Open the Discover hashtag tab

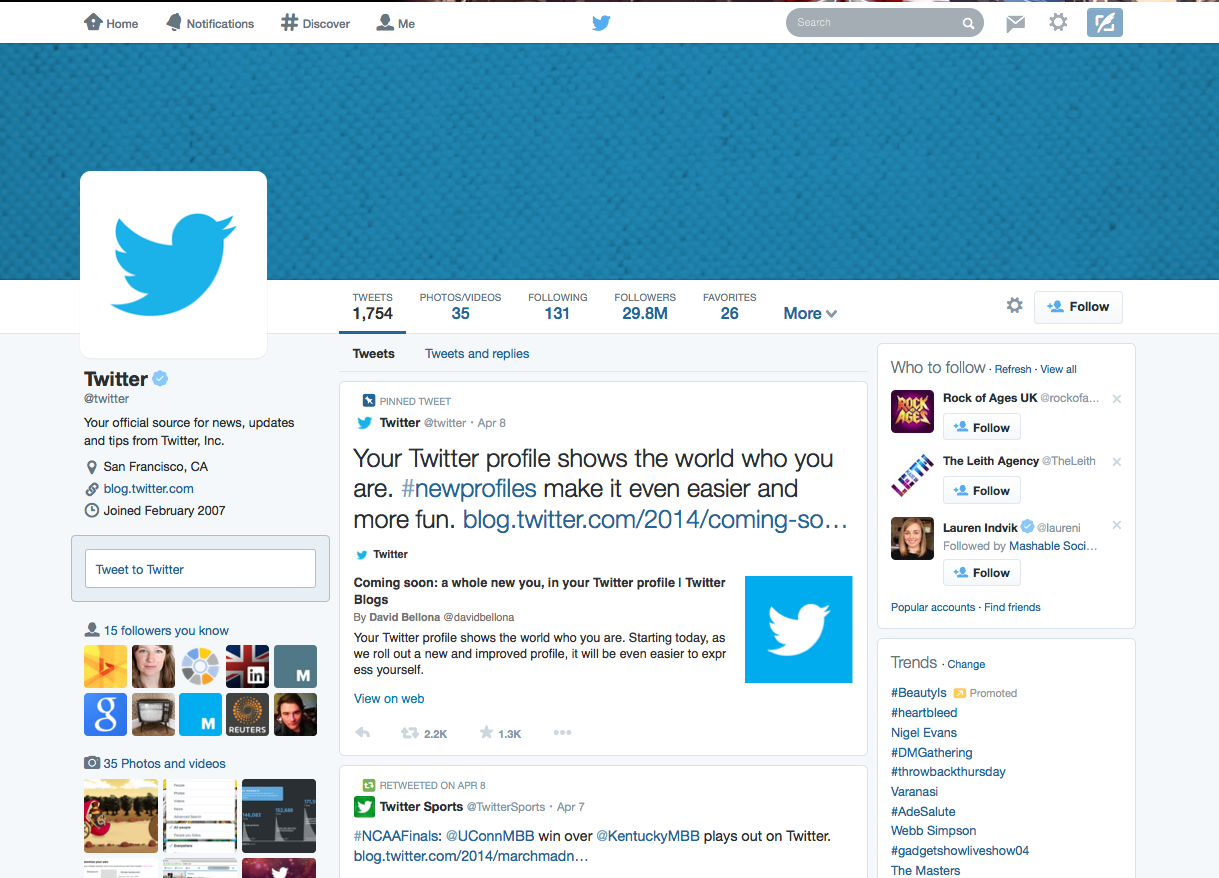[315, 22]
